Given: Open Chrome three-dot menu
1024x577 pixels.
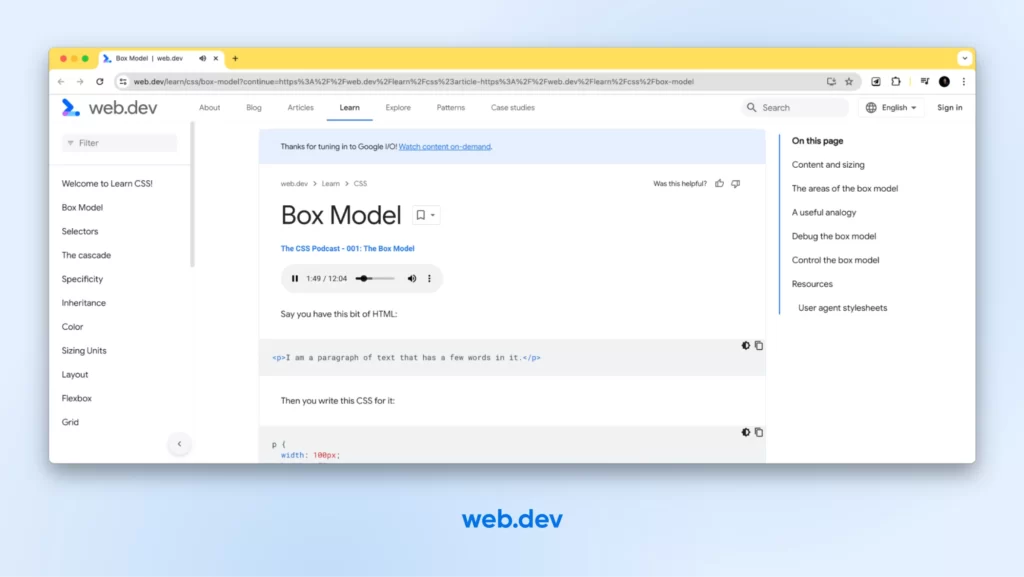Looking at the screenshot, I should click(x=964, y=82).
